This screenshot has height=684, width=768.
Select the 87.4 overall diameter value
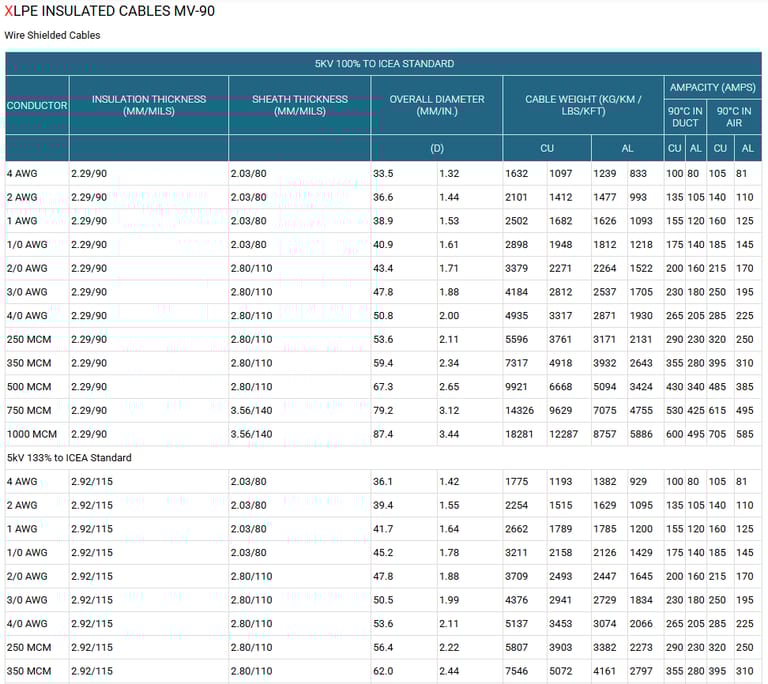click(x=383, y=434)
